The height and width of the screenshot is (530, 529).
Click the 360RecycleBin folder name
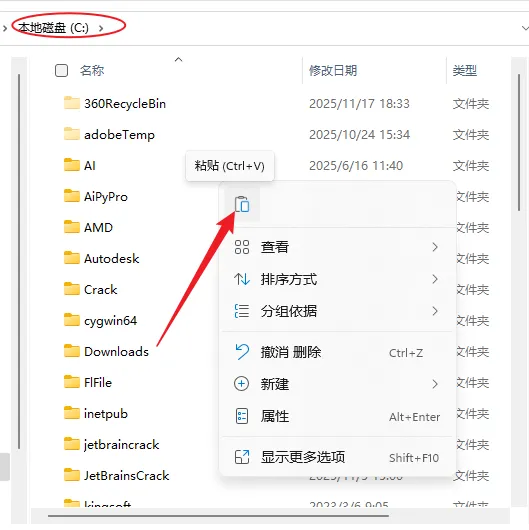[125, 104]
